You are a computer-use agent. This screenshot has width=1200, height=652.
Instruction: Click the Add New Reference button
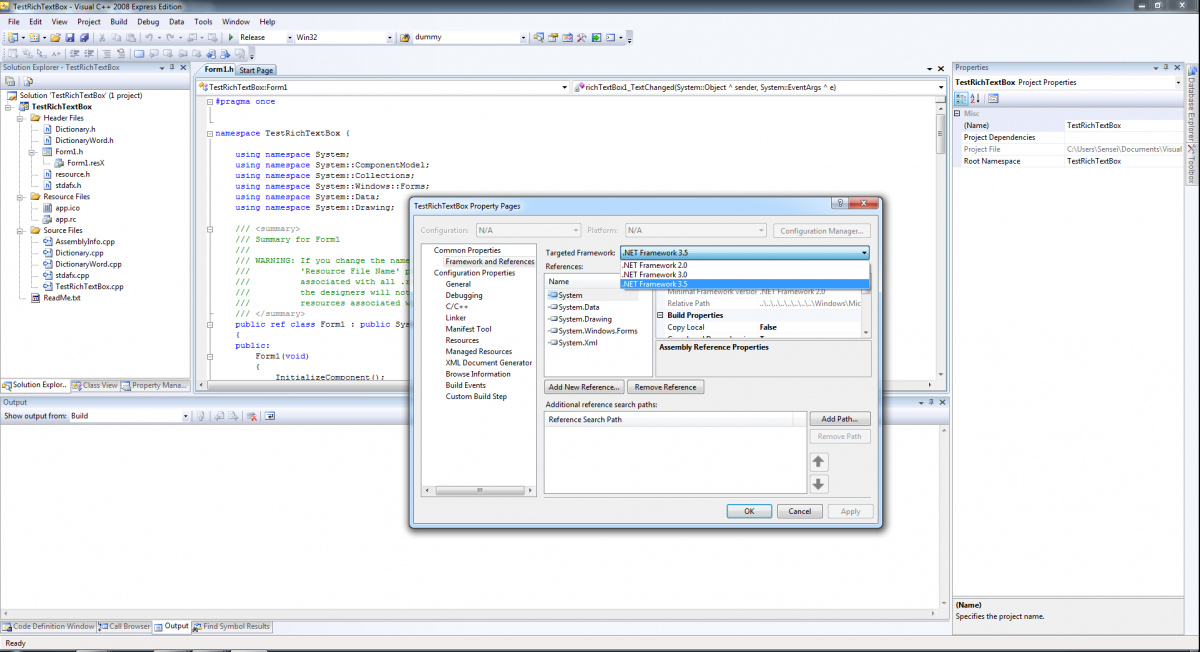pos(585,387)
